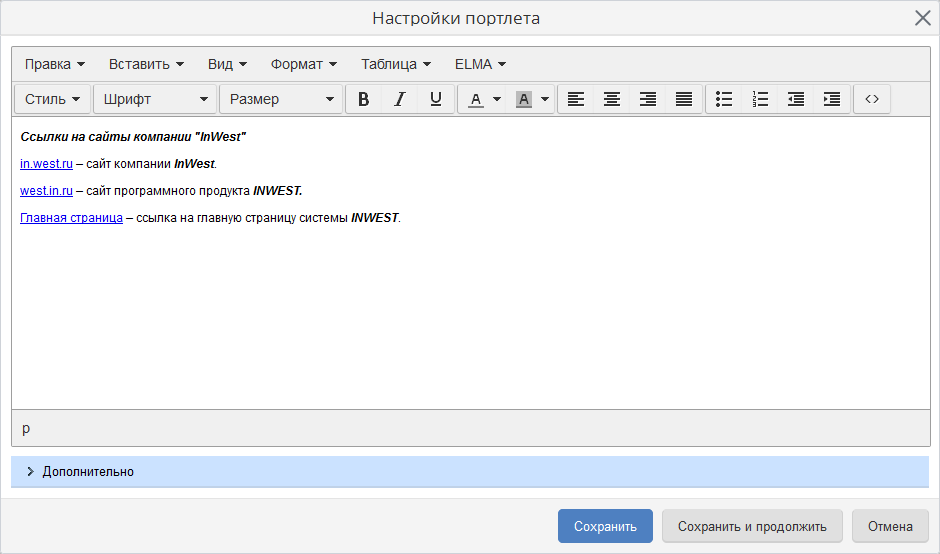Close the portlet settings dialog

(923, 18)
